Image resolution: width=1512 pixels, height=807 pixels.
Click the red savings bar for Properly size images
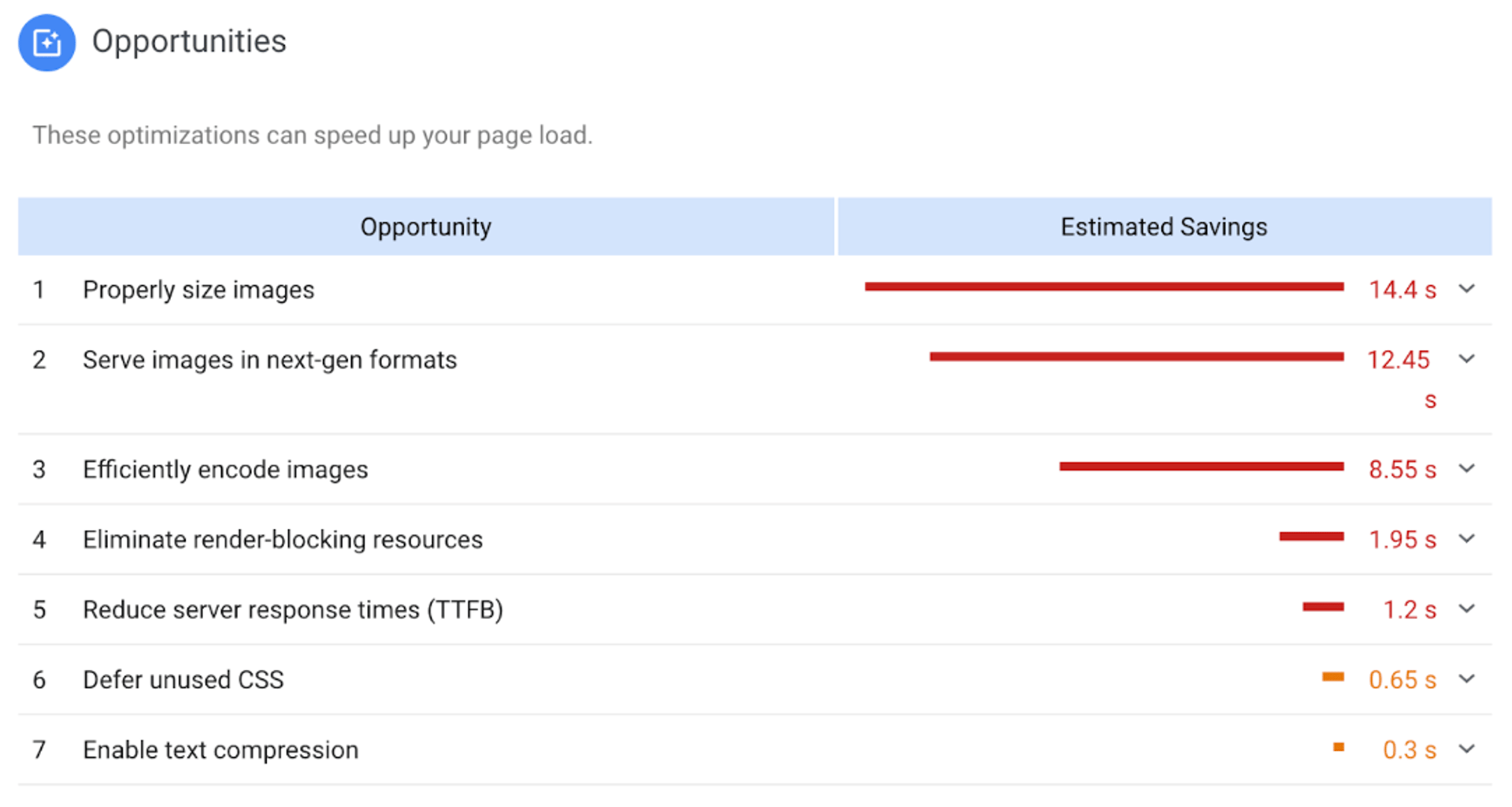(x=1102, y=287)
